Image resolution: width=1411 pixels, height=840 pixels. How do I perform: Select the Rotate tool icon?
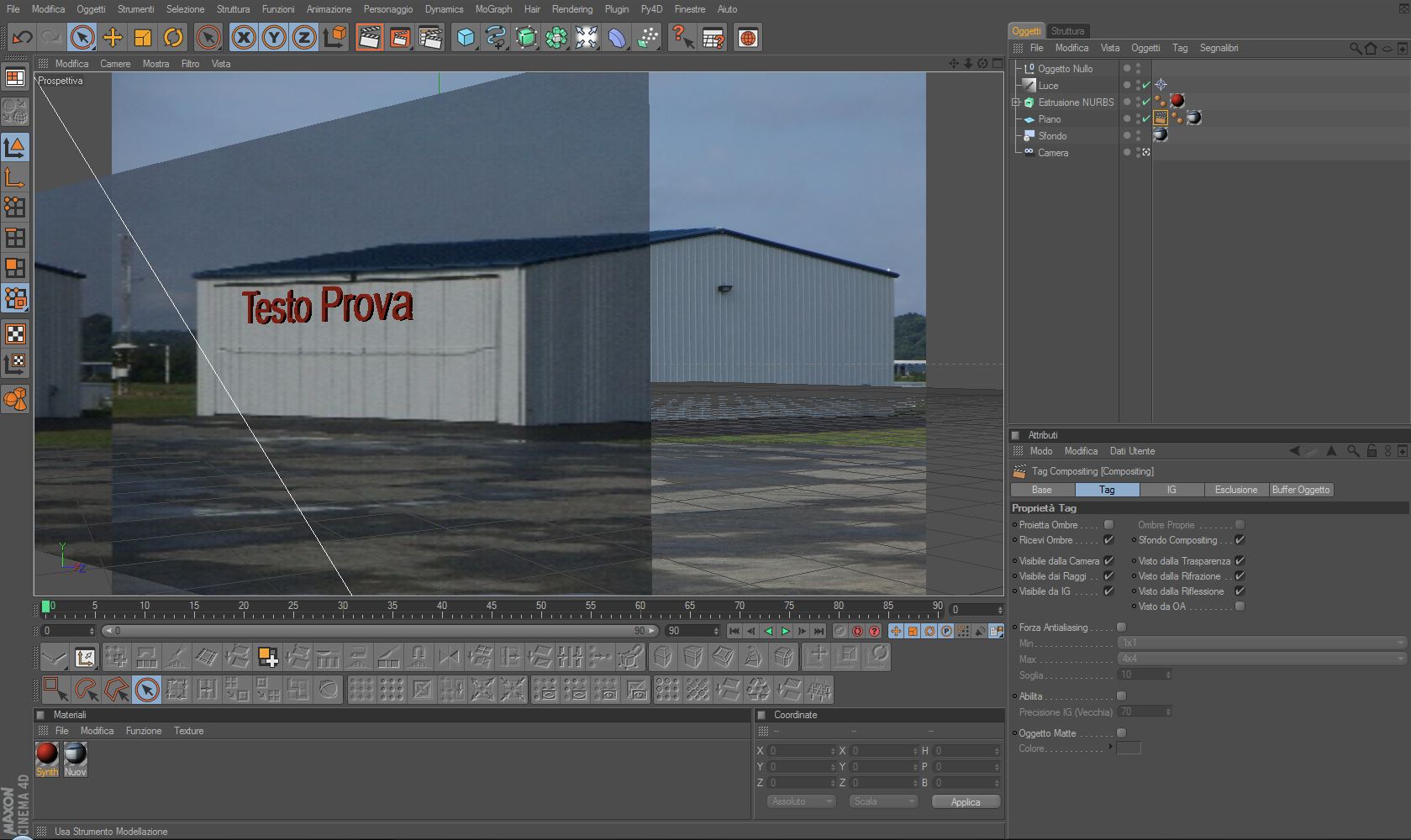point(173,38)
